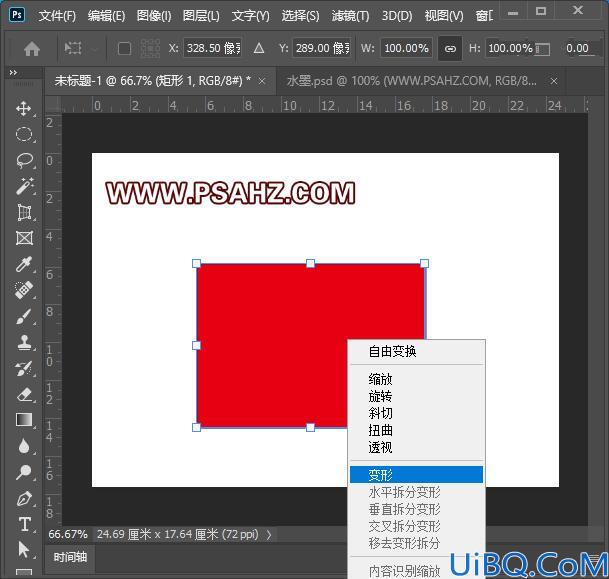Image resolution: width=609 pixels, height=579 pixels.
Task: Select the Move tool
Action: (x=24, y=108)
